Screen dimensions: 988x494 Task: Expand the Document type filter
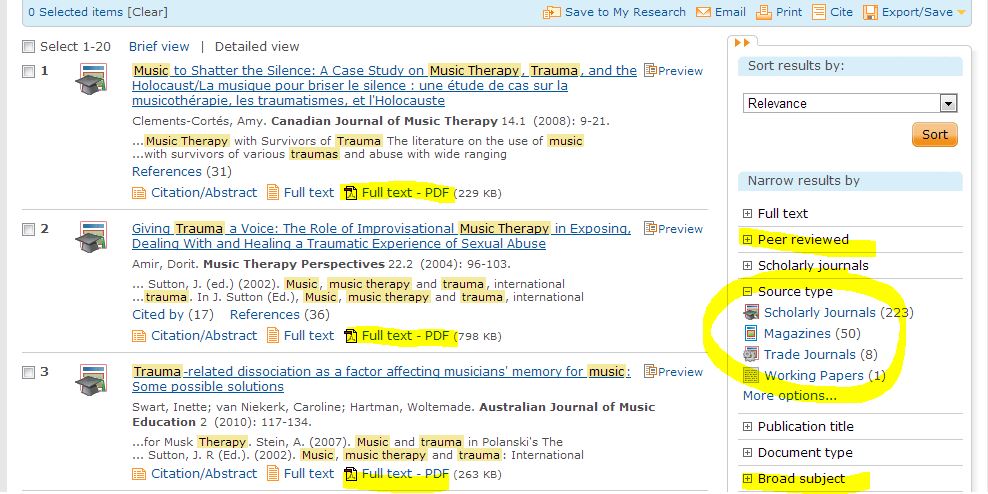point(747,452)
